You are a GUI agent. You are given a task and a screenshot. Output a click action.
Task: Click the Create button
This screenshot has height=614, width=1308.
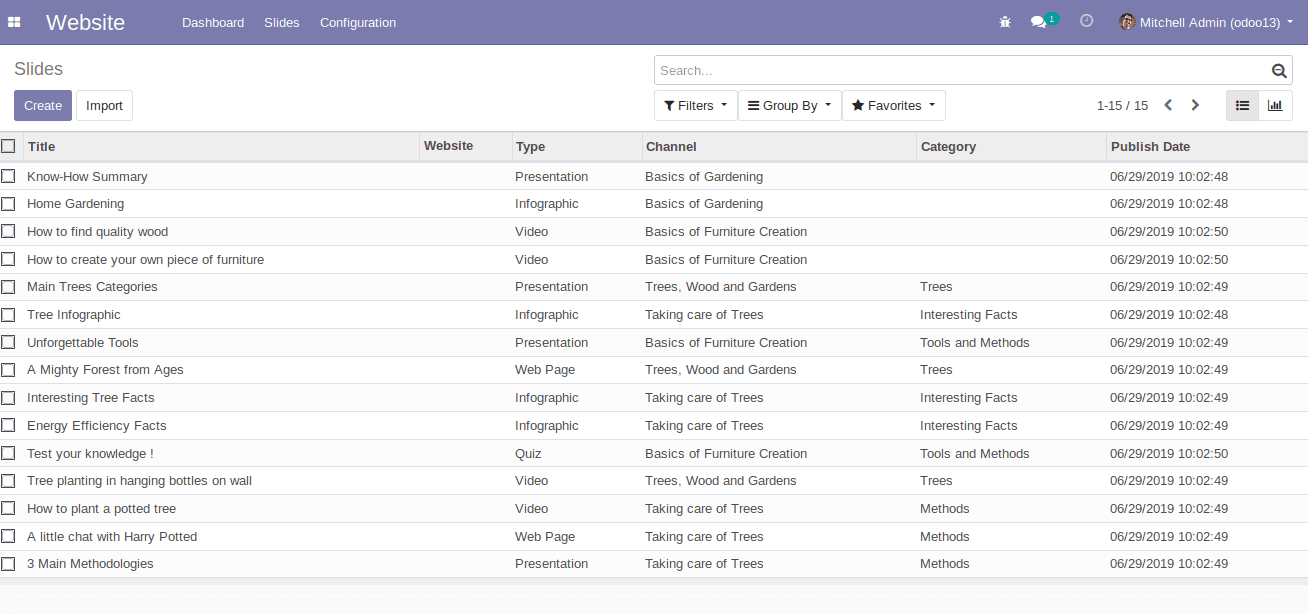coord(43,105)
